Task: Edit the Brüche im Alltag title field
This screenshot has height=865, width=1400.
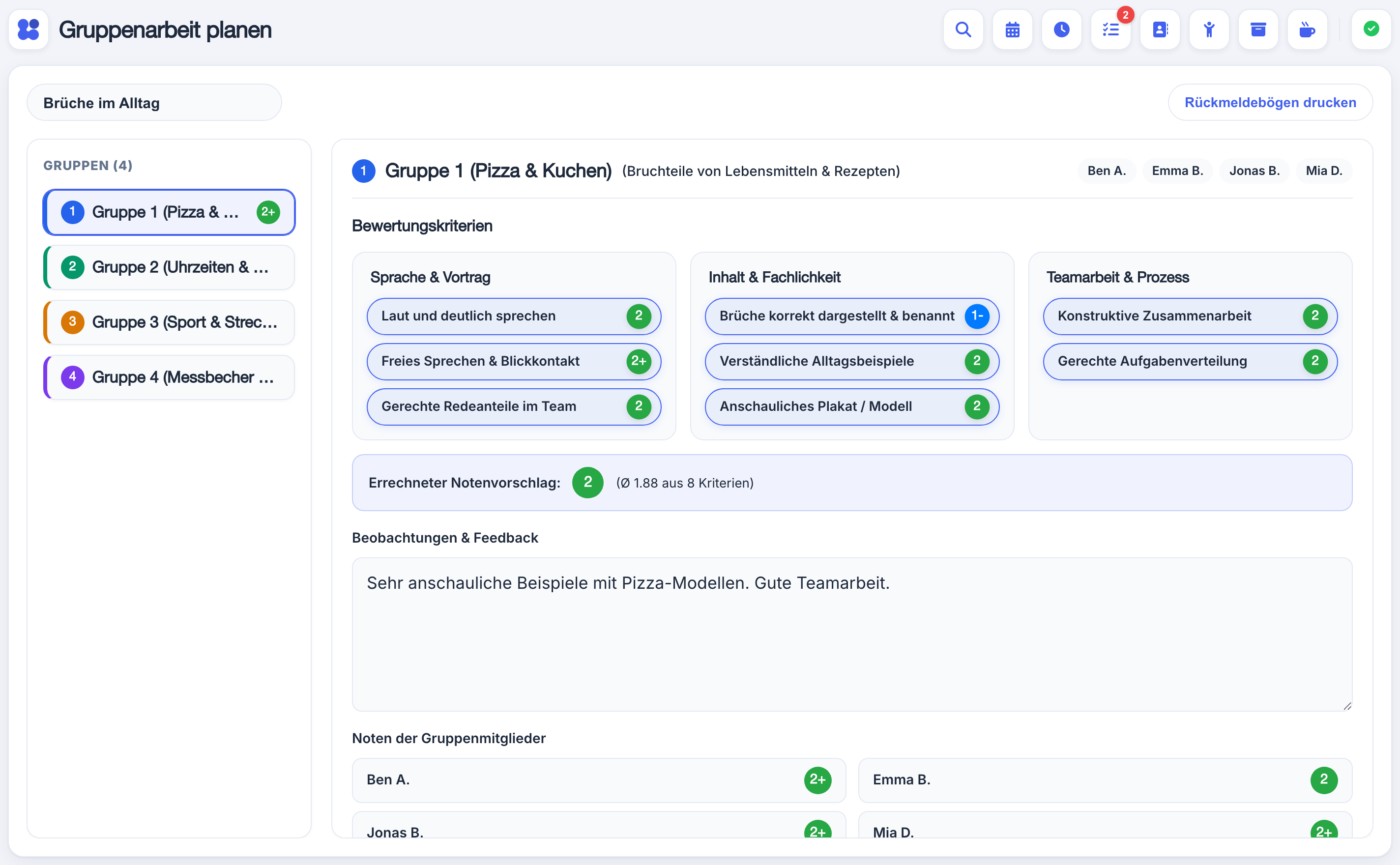Action: (154, 103)
